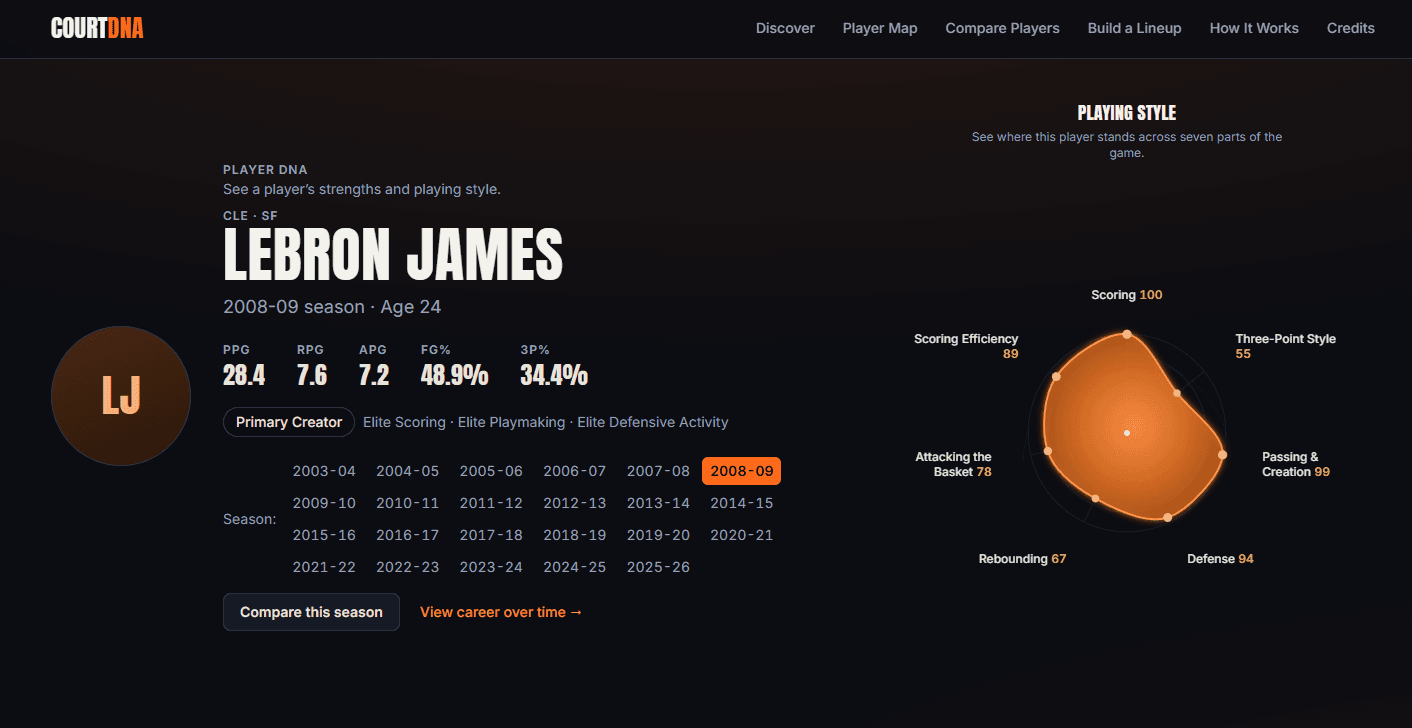Image resolution: width=1412 pixels, height=728 pixels.
Task: Select the 2015-16 season
Action: pos(324,535)
